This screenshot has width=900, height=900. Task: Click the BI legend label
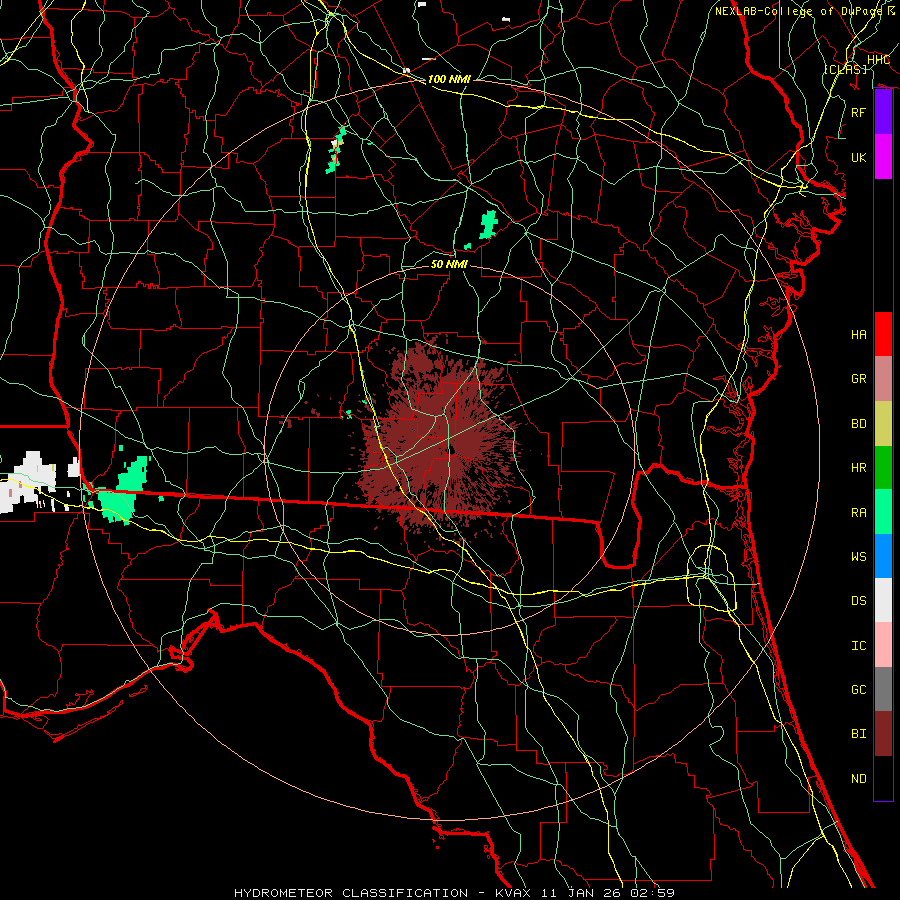tap(858, 734)
